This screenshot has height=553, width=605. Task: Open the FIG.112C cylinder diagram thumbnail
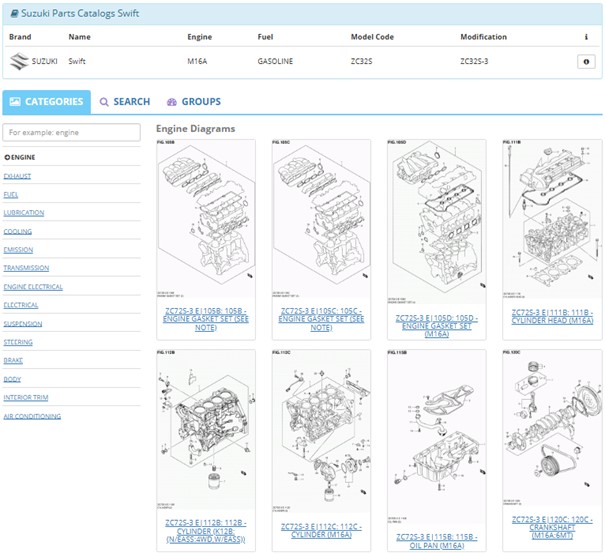pyautogui.click(x=321, y=431)
